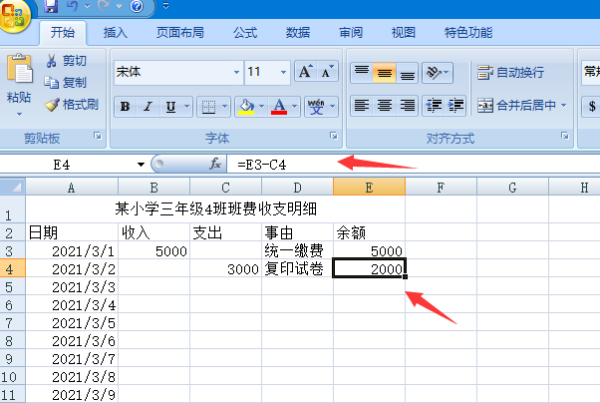Select cell containing 复印试卷
The height and width of the screenshot is (403, 600).
tap(297, 268)
